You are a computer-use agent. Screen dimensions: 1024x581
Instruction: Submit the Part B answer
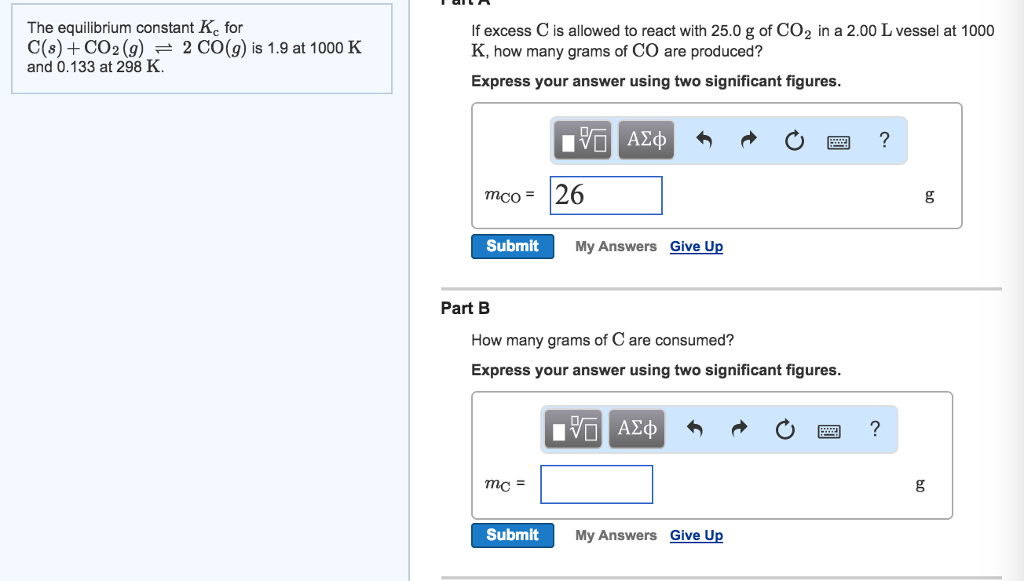point(512,535)
